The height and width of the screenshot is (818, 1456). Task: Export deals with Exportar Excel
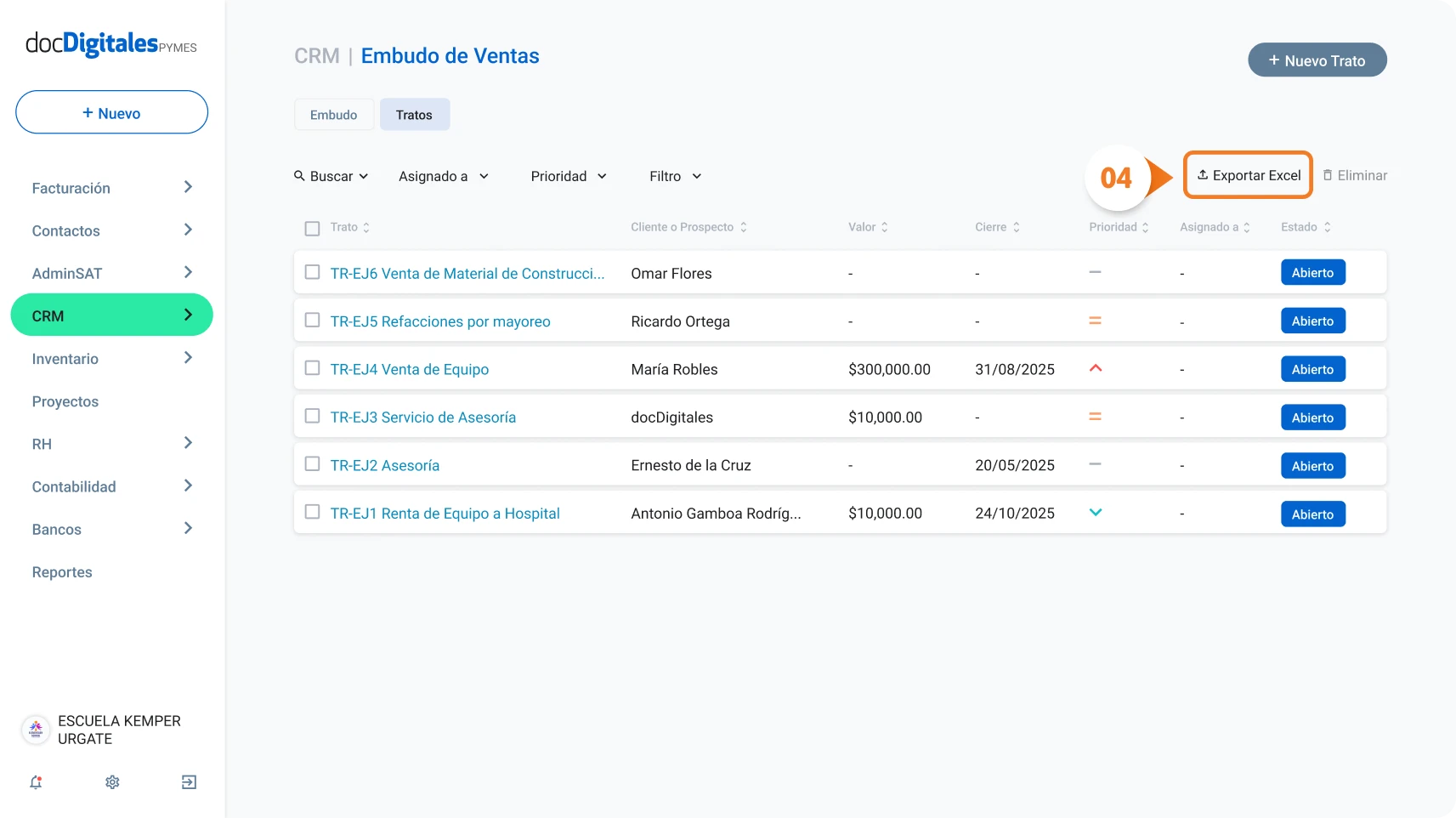1249,175
